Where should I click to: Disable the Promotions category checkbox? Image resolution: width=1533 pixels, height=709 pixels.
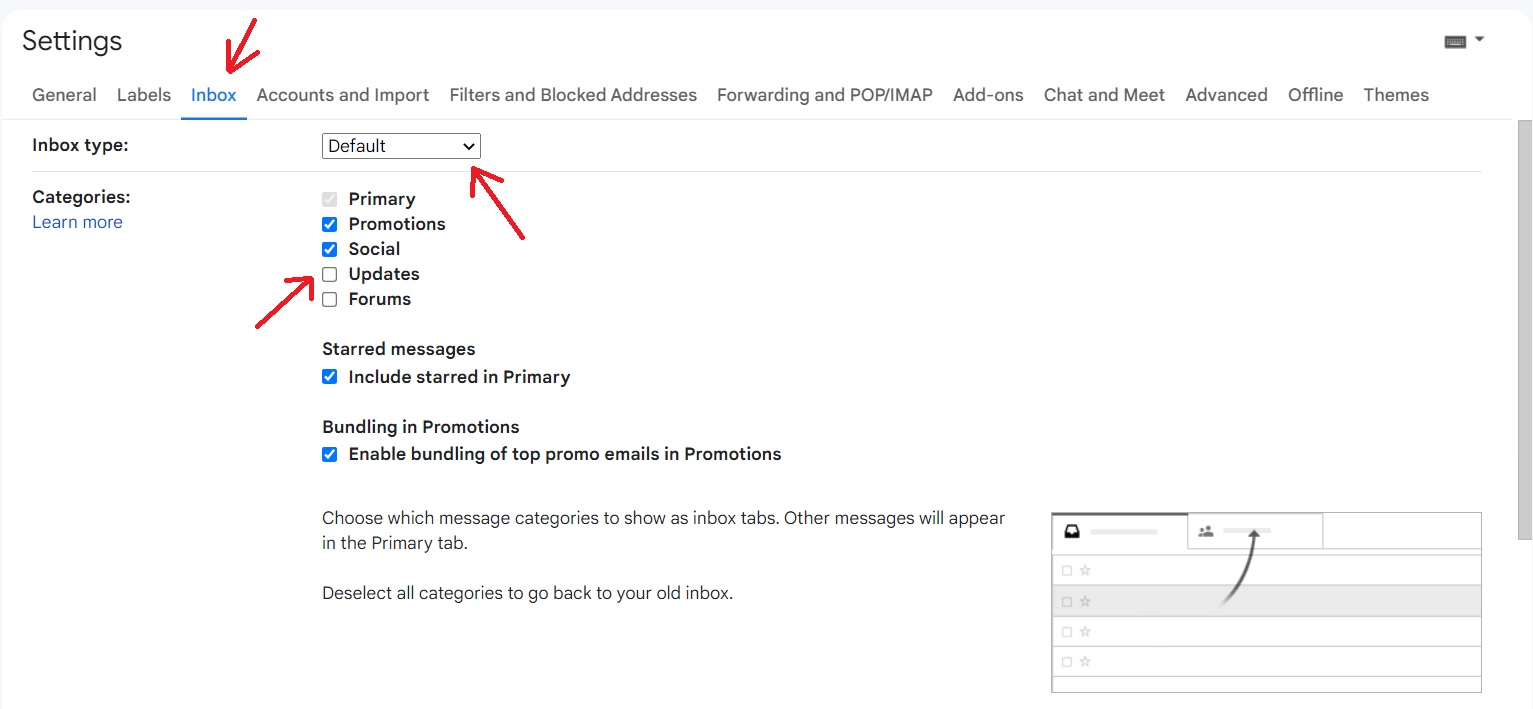(x=330, y=224)
